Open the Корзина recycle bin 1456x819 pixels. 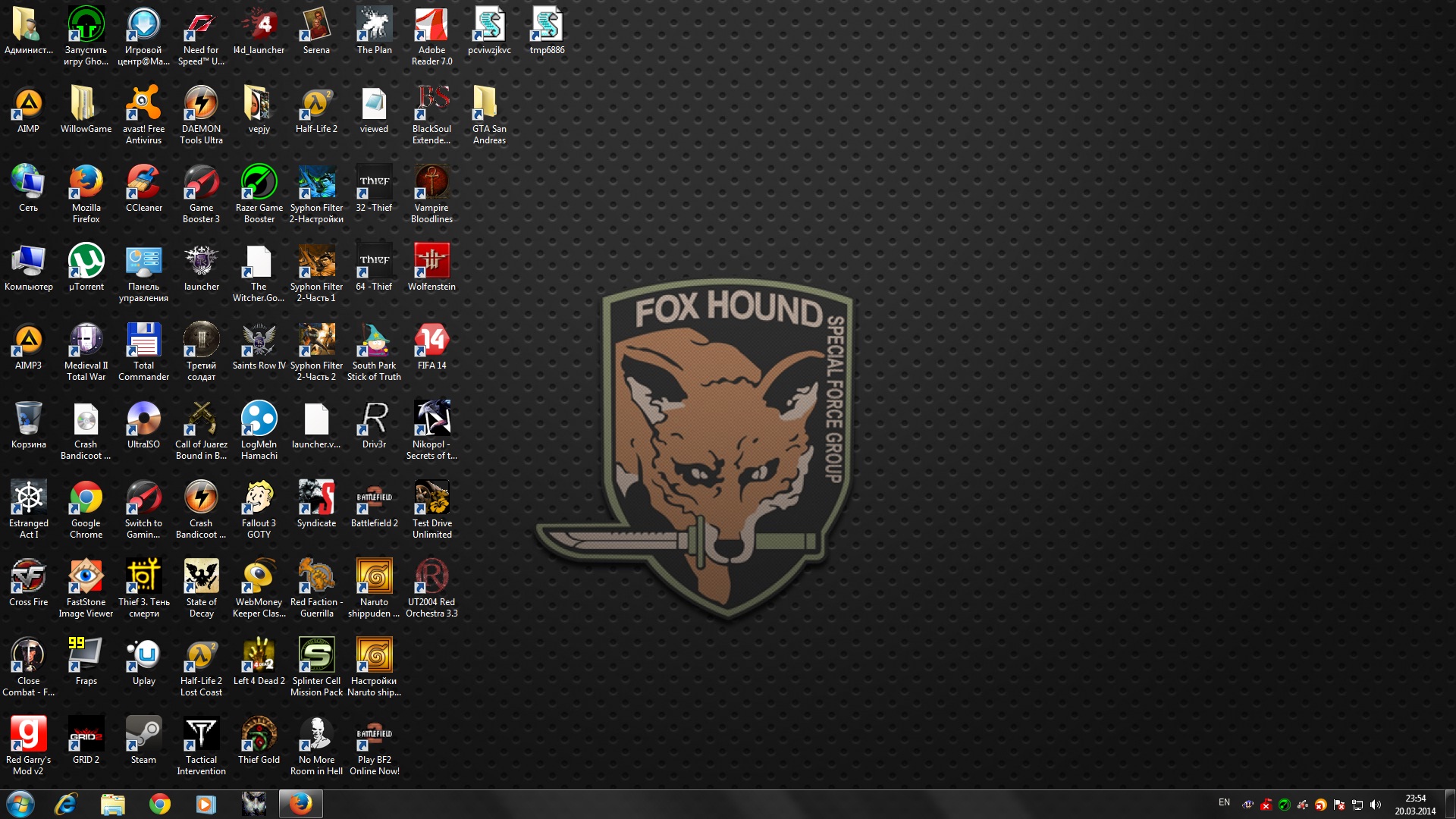(x=28, y=425)
